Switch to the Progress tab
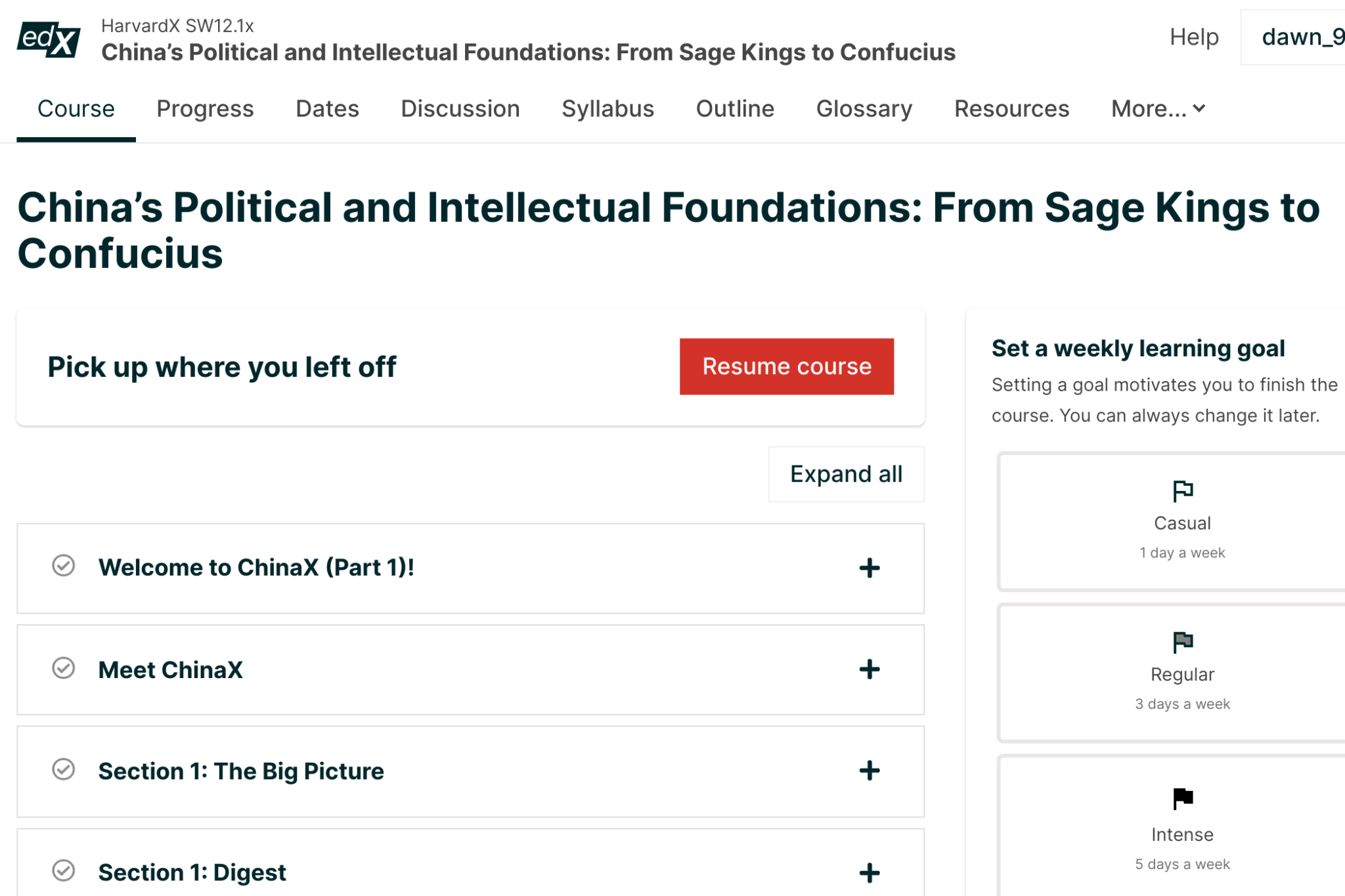The height and width of the screenshot is (896, 1345). [205, 109]
